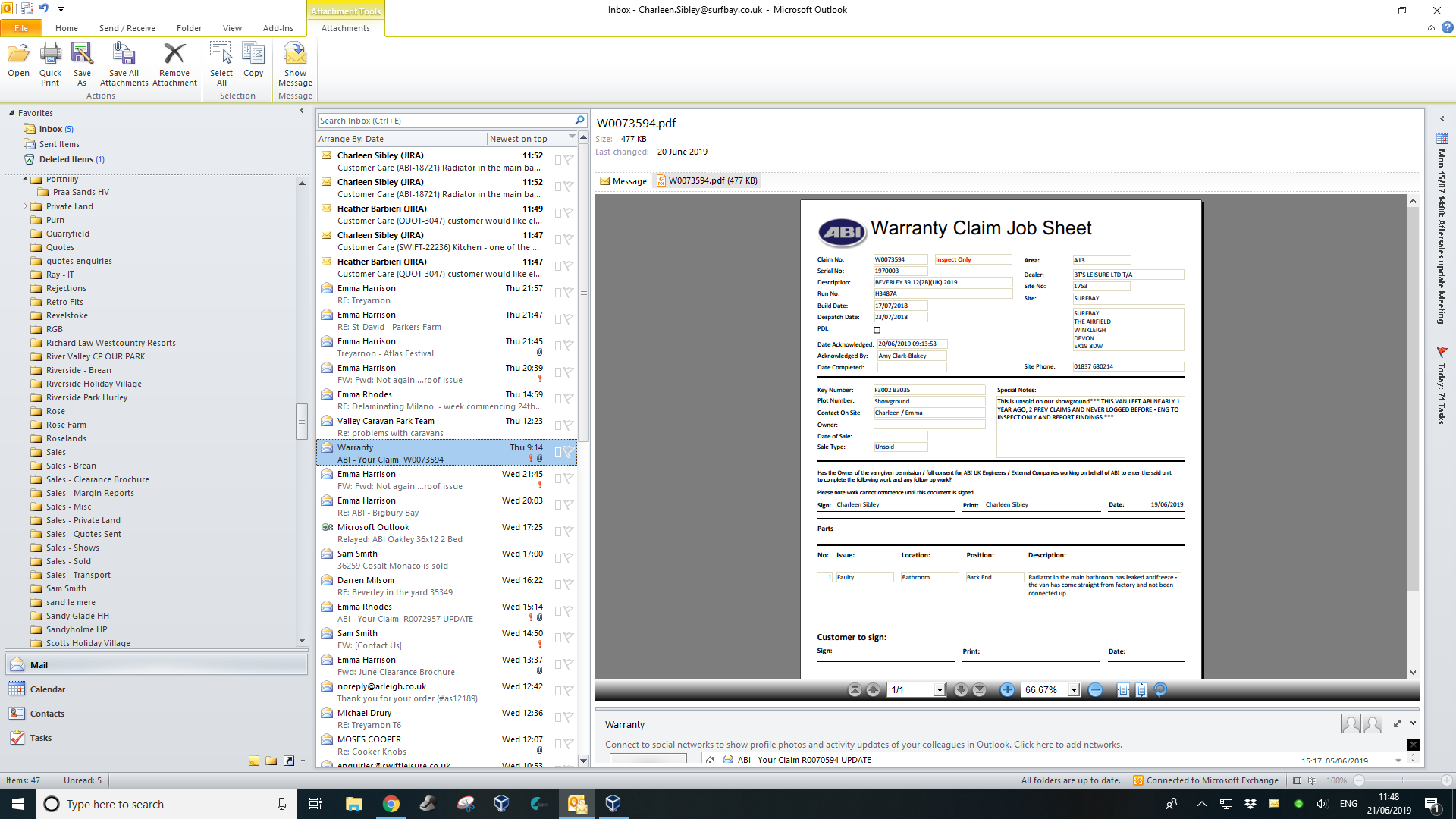Zoom in with the PDF plus button
The height and width of the screenshot is (819, 1456).
[1006, 689]
